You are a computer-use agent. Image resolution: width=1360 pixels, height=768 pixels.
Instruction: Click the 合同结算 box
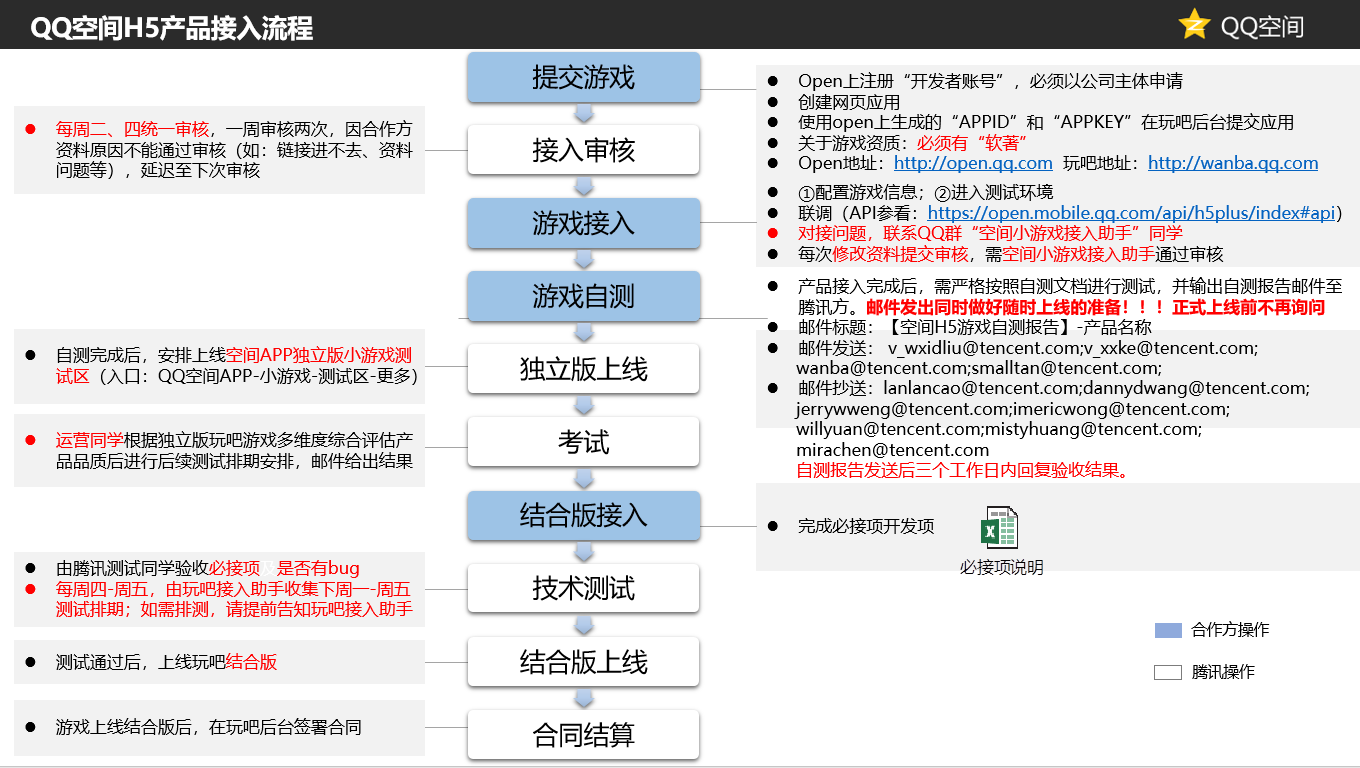click(583, 734)
